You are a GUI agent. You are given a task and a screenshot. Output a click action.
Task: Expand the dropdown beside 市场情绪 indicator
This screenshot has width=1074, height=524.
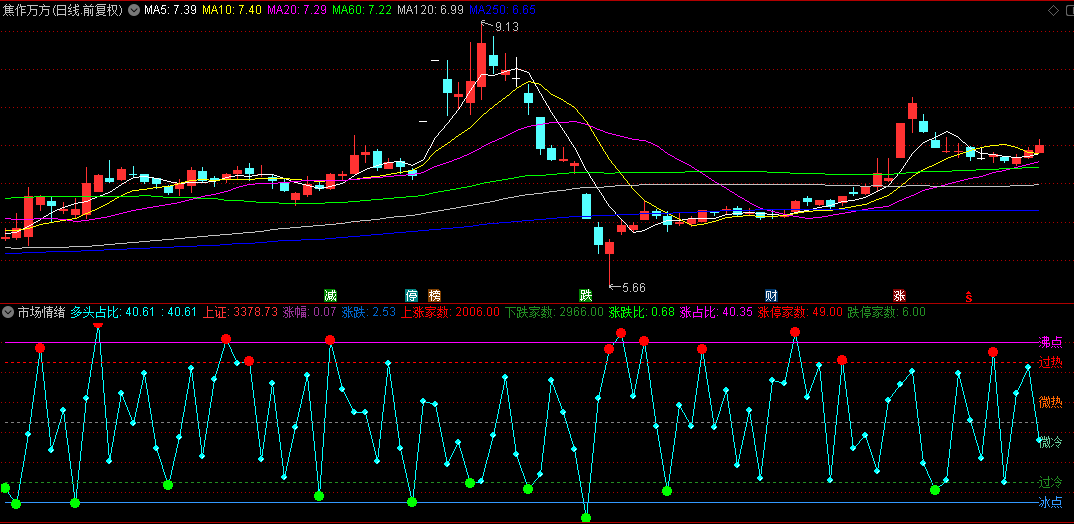8,312
